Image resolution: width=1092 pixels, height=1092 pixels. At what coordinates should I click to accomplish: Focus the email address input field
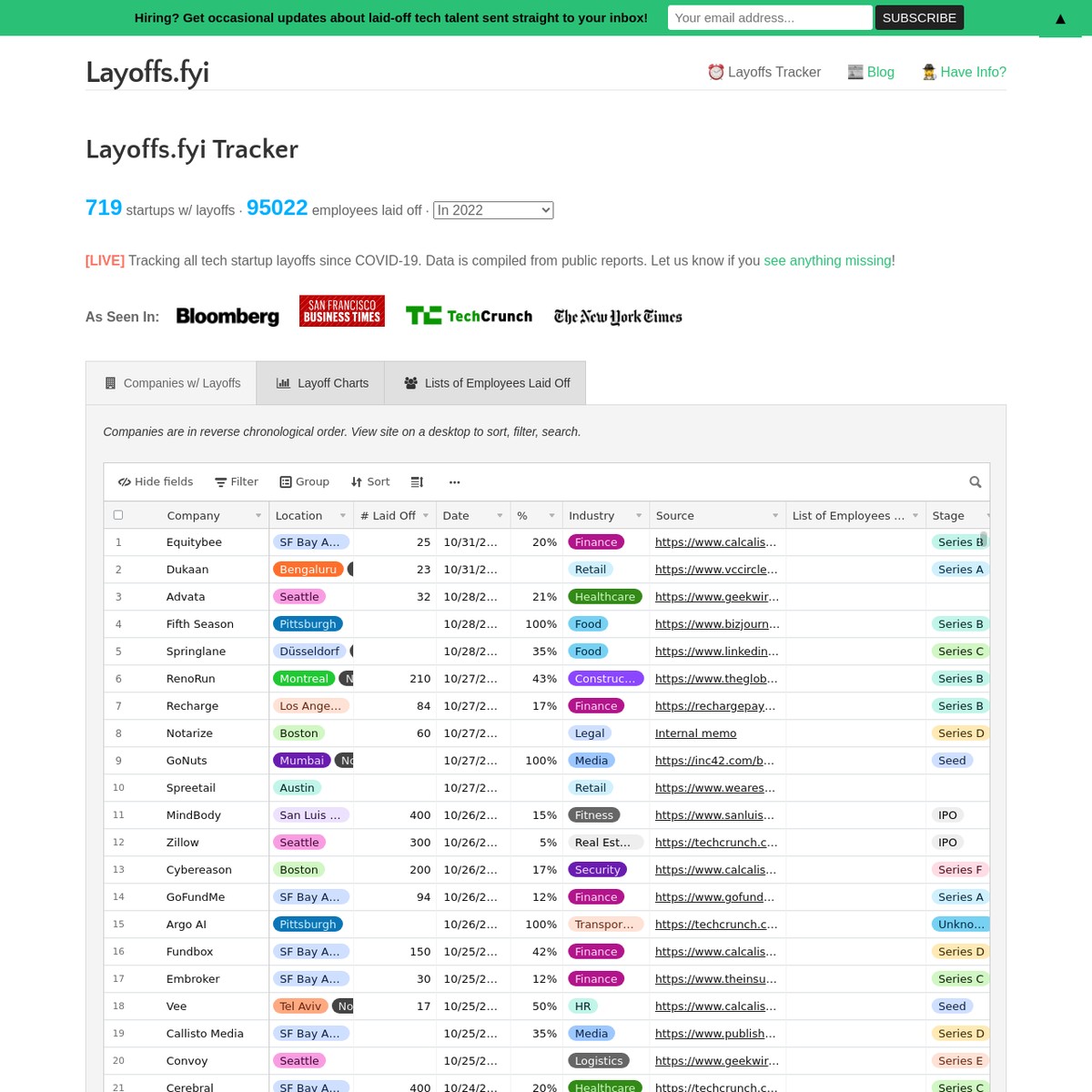click(770, 17)
